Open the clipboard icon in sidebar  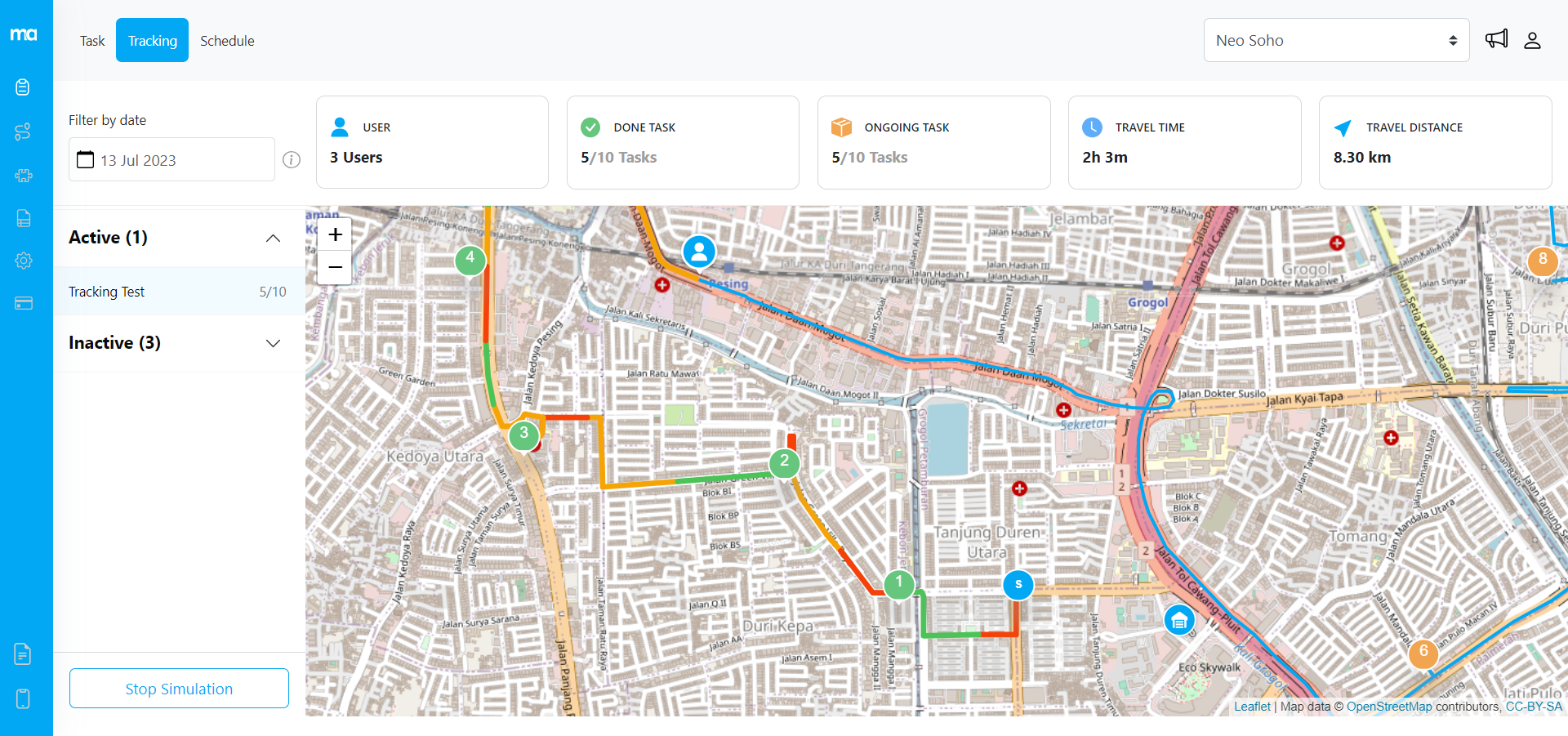point(23,87)
